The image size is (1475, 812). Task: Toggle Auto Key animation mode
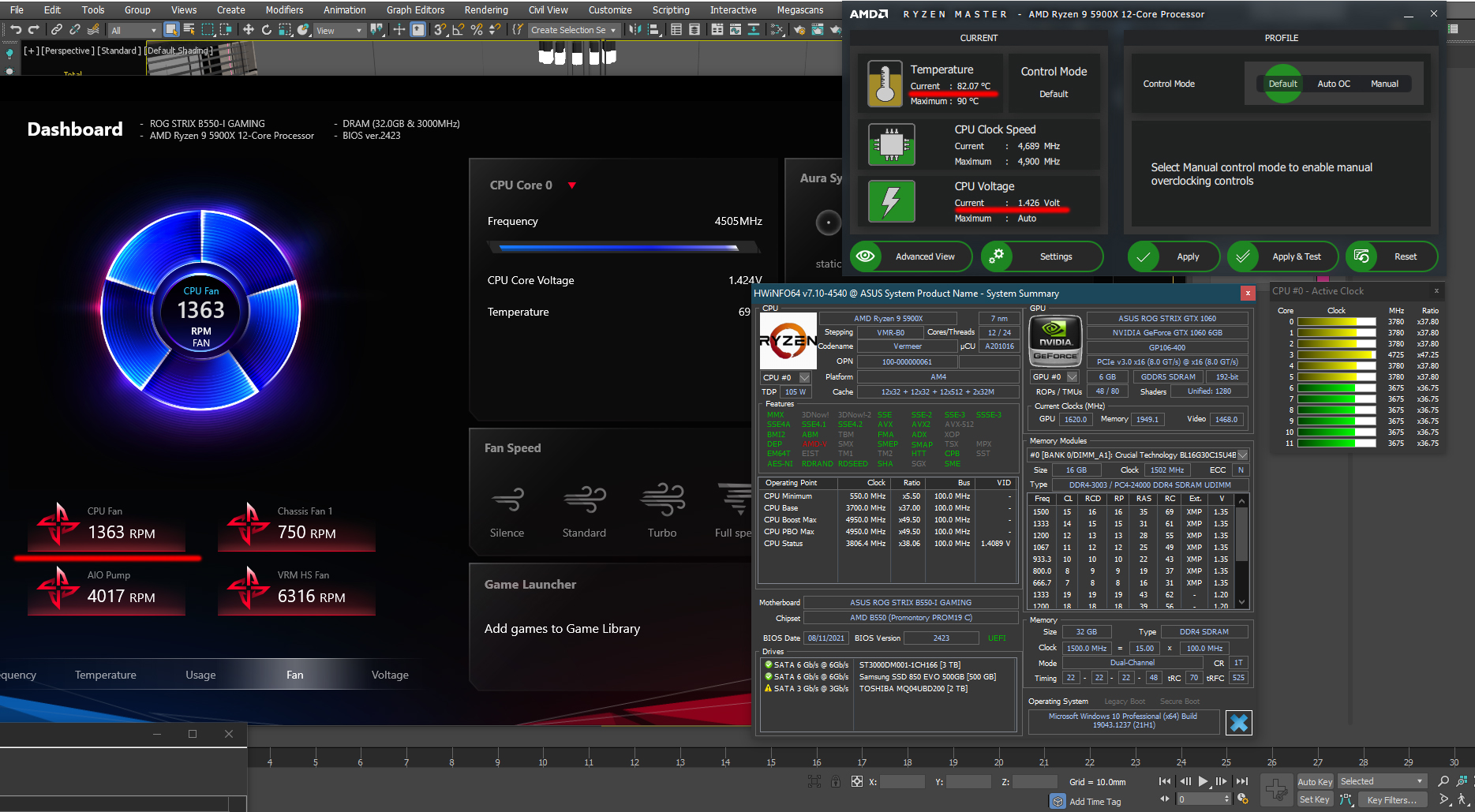(1315, 782)
